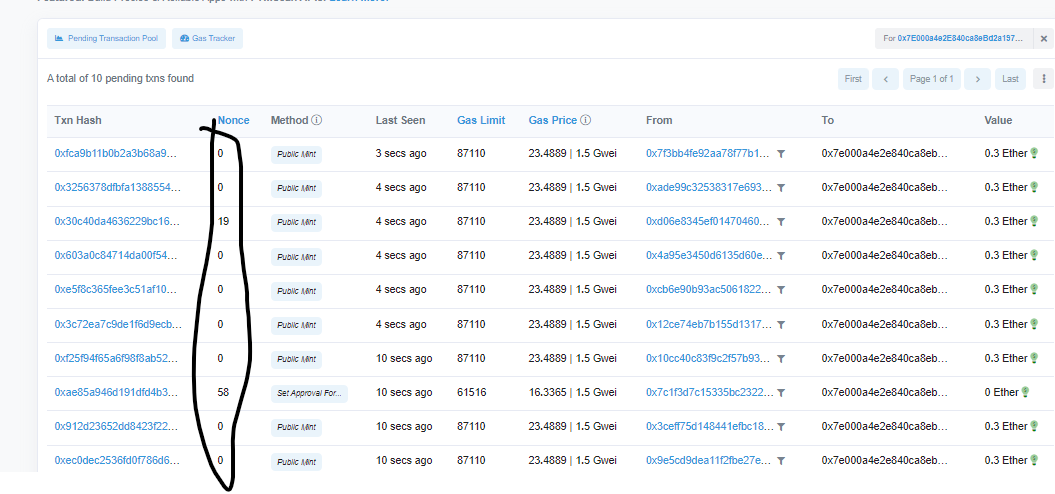Viewport: 1055px width, 494px height.
Task: Open transaction 0xf25f94f65a6f98f8ab52
Action: [x=116, y=358]
